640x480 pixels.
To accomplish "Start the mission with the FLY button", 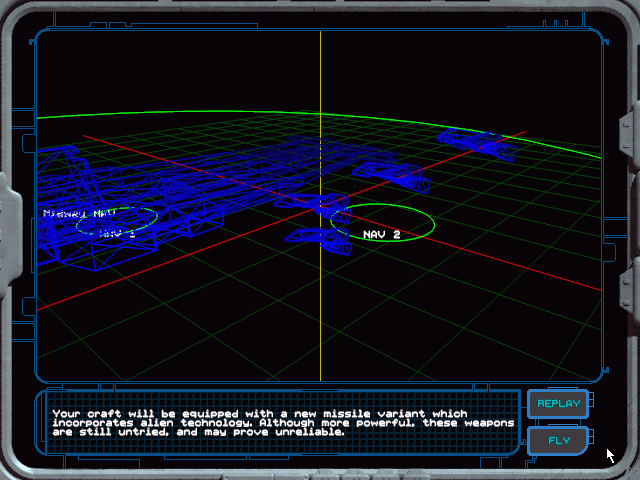I will click(558, 441).
